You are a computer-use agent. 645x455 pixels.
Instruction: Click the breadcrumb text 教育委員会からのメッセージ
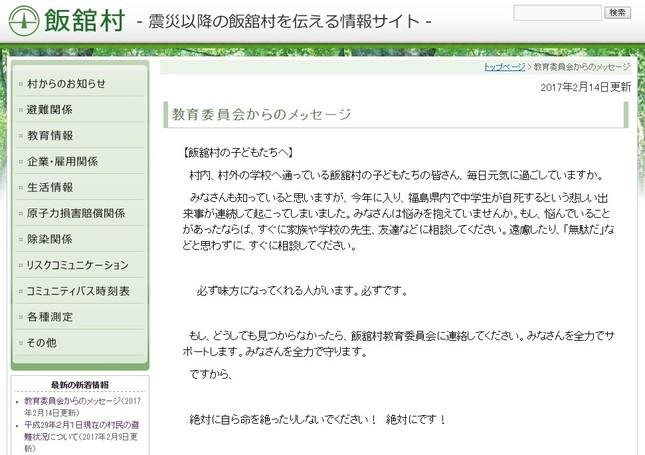pyautogui.click(x=582, y=67)
